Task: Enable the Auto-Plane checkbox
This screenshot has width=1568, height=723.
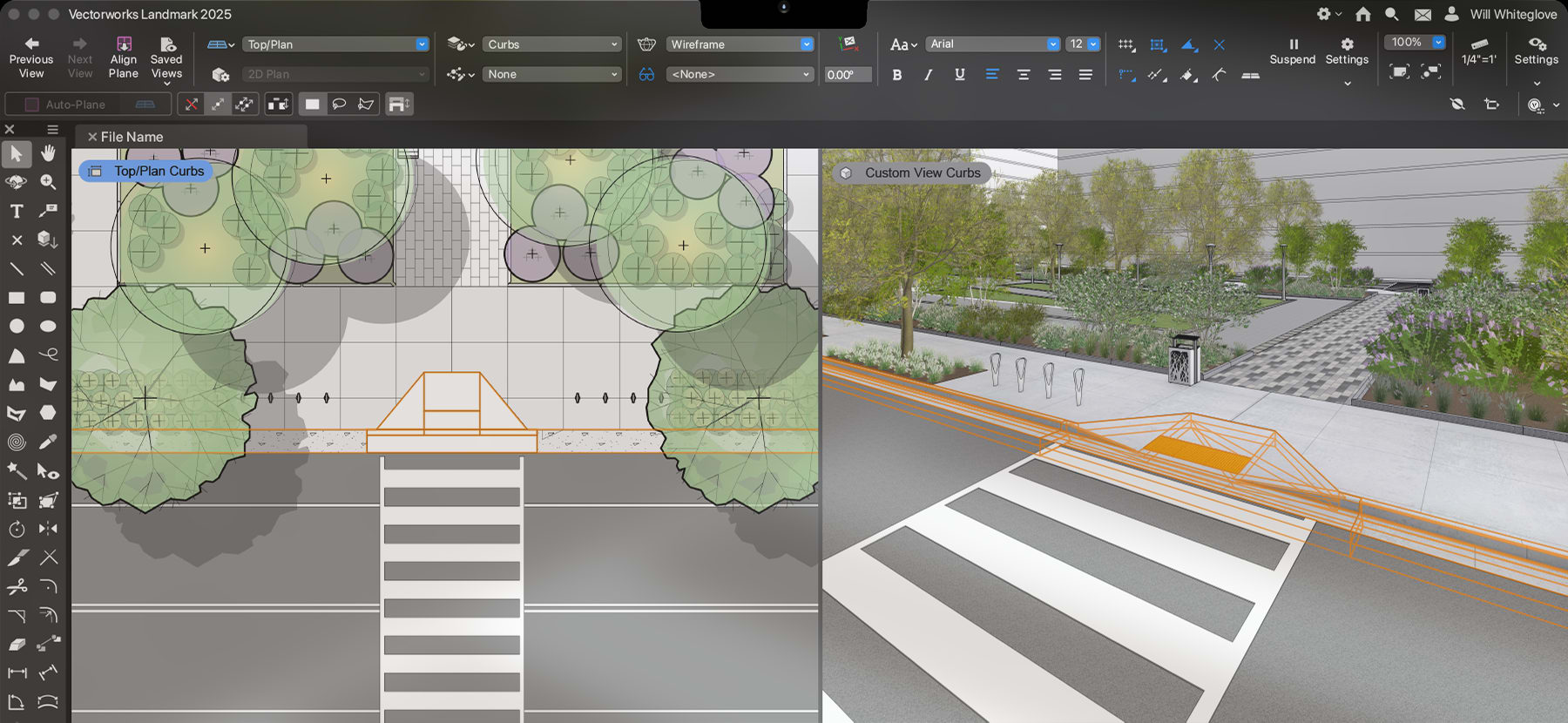Action: click(x=32, y=105)
